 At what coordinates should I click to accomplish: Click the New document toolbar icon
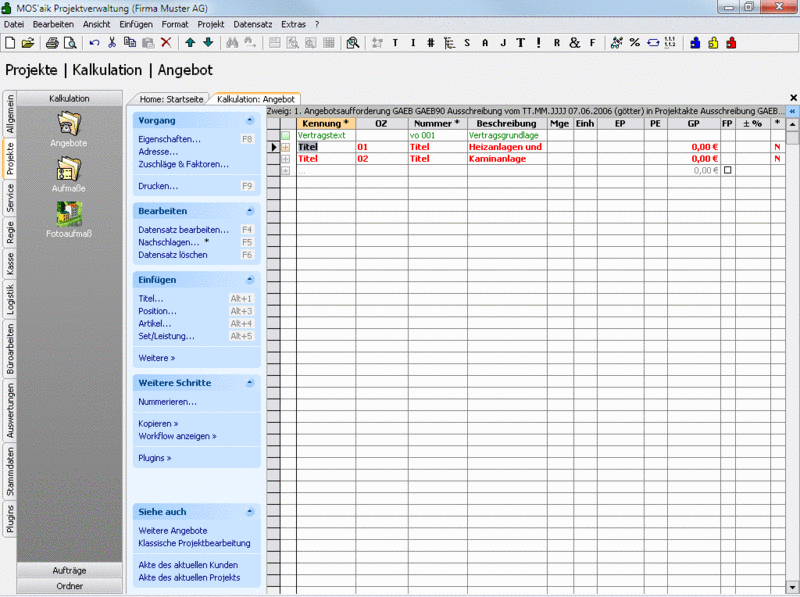10,43
